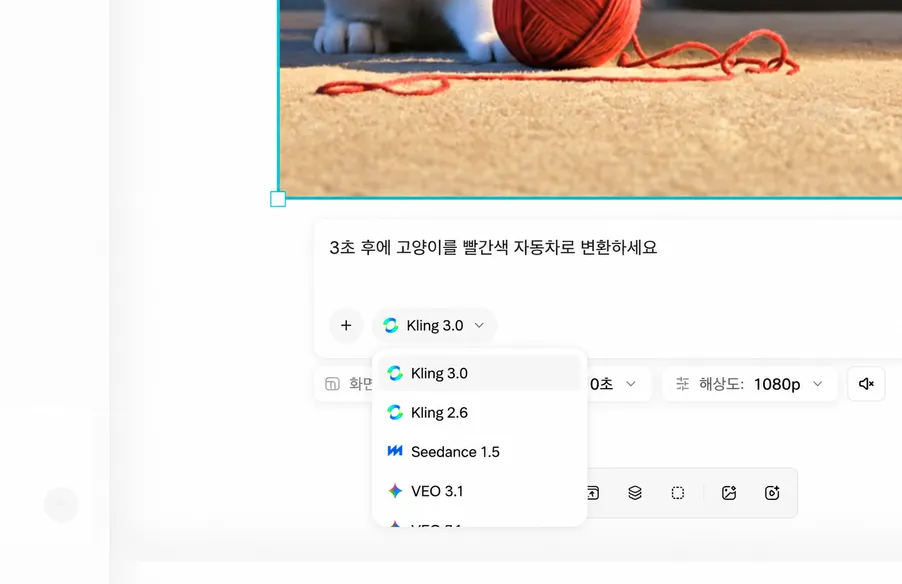
Task: Click the image's corner resize handle
Action: click(278, 199)
